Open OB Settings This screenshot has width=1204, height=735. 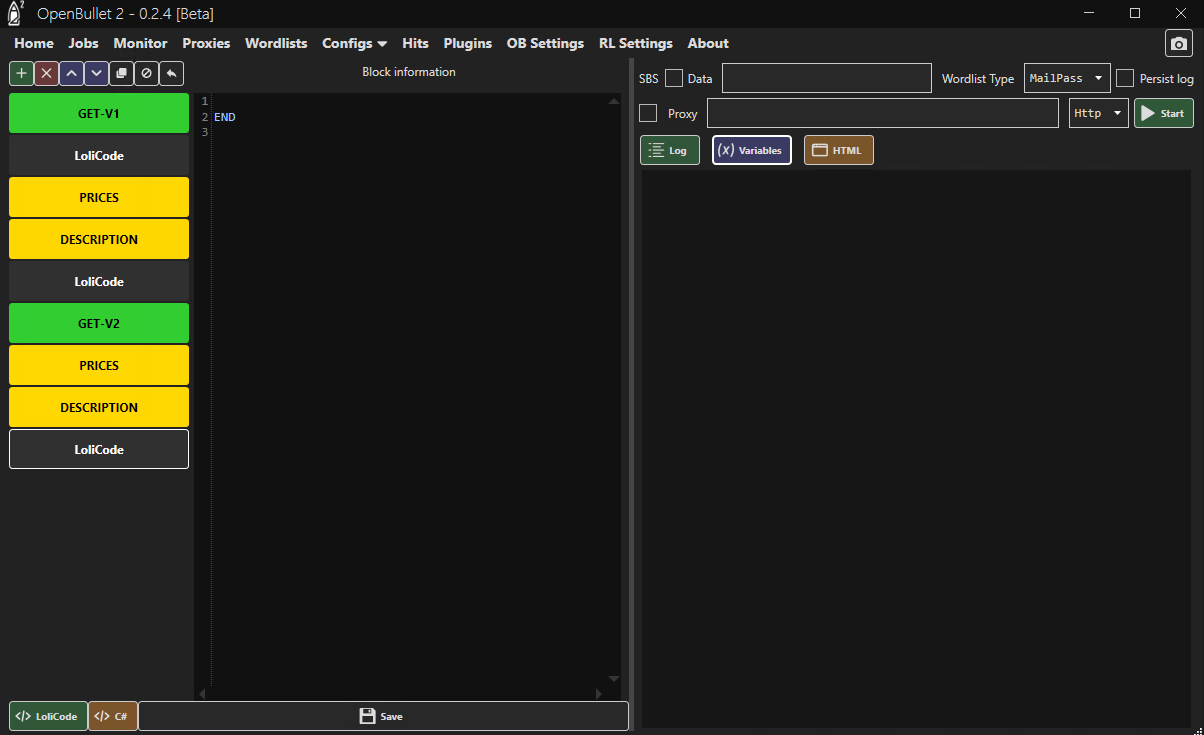545,43
